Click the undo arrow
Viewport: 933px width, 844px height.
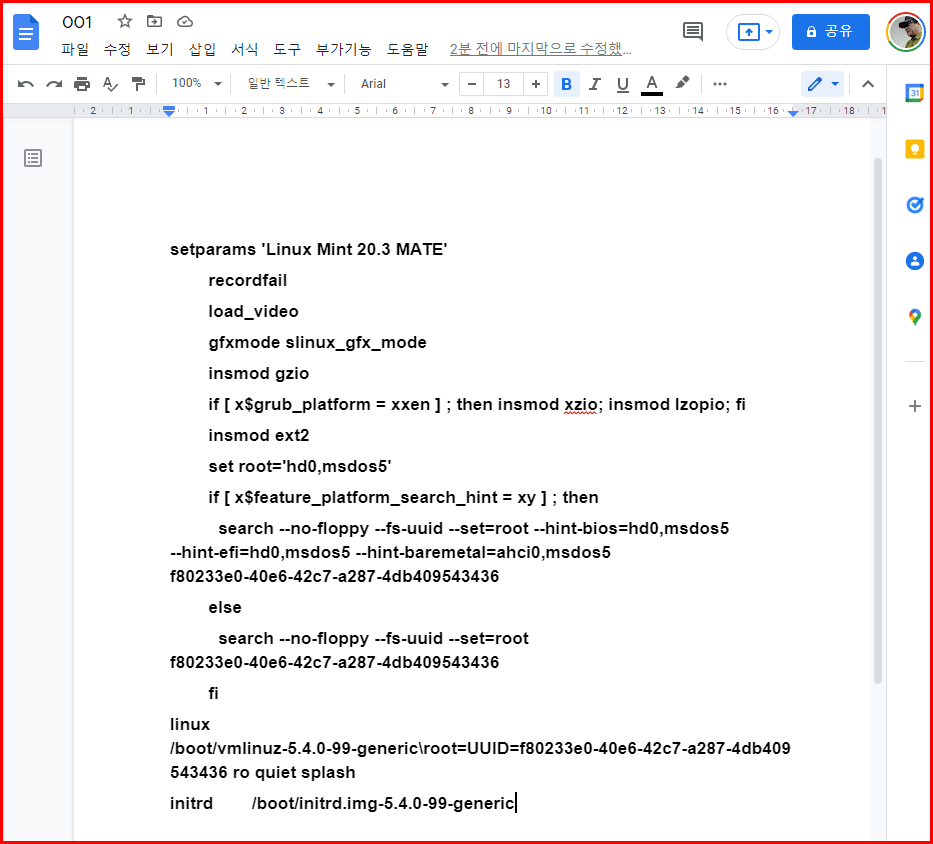coord(26,84)
